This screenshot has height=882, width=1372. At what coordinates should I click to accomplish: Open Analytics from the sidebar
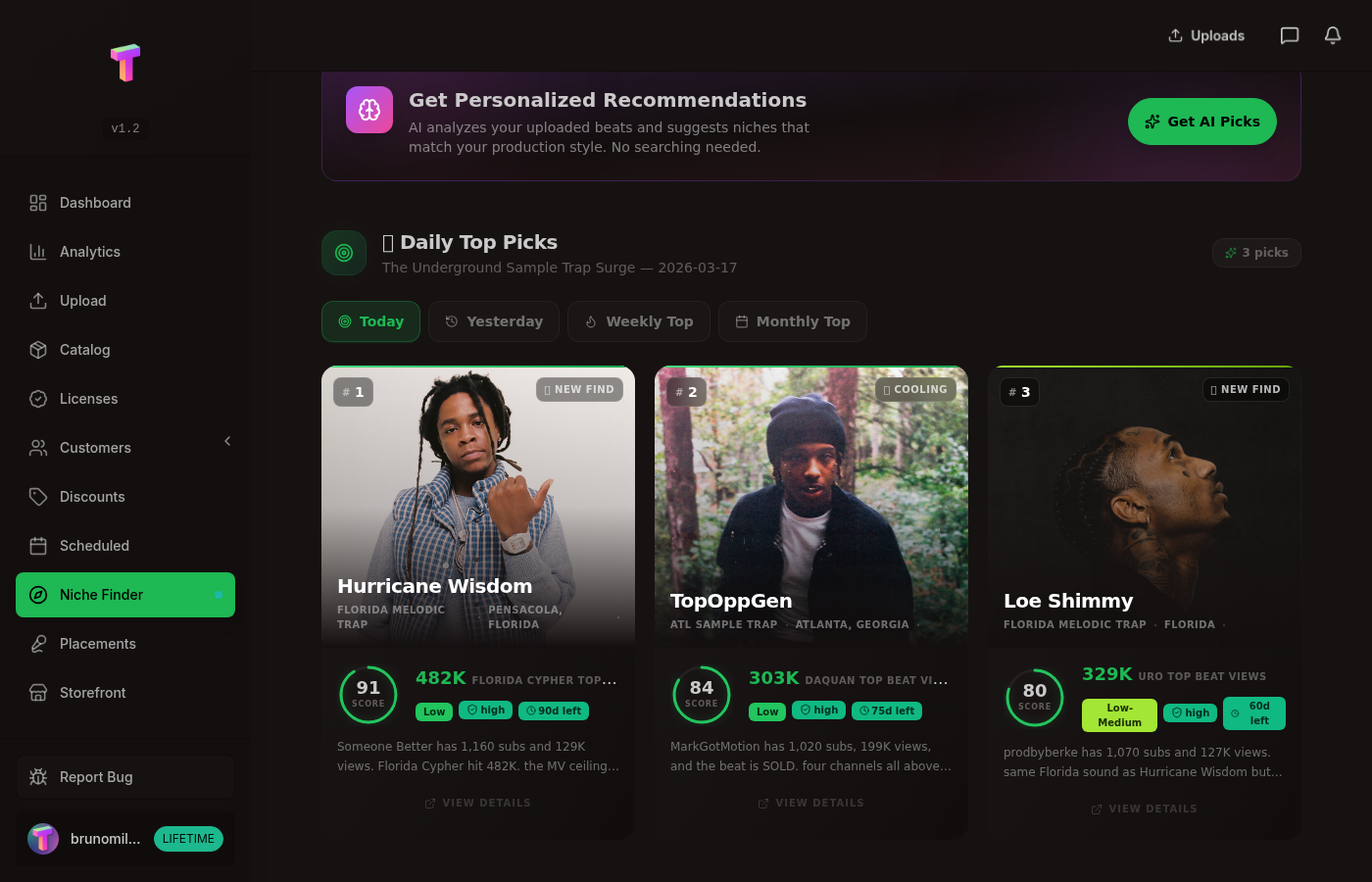click(90, 252)
